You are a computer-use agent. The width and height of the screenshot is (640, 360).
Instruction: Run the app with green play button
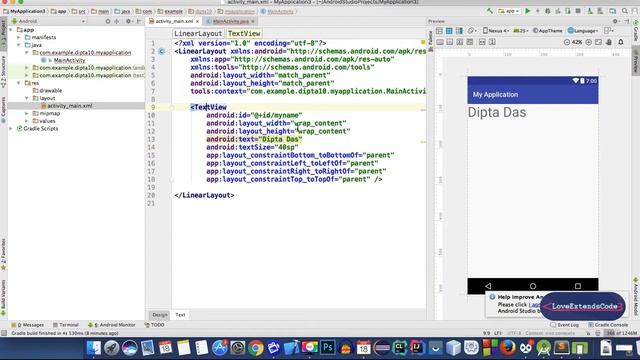pyautogui.click(x=527, y=11)
